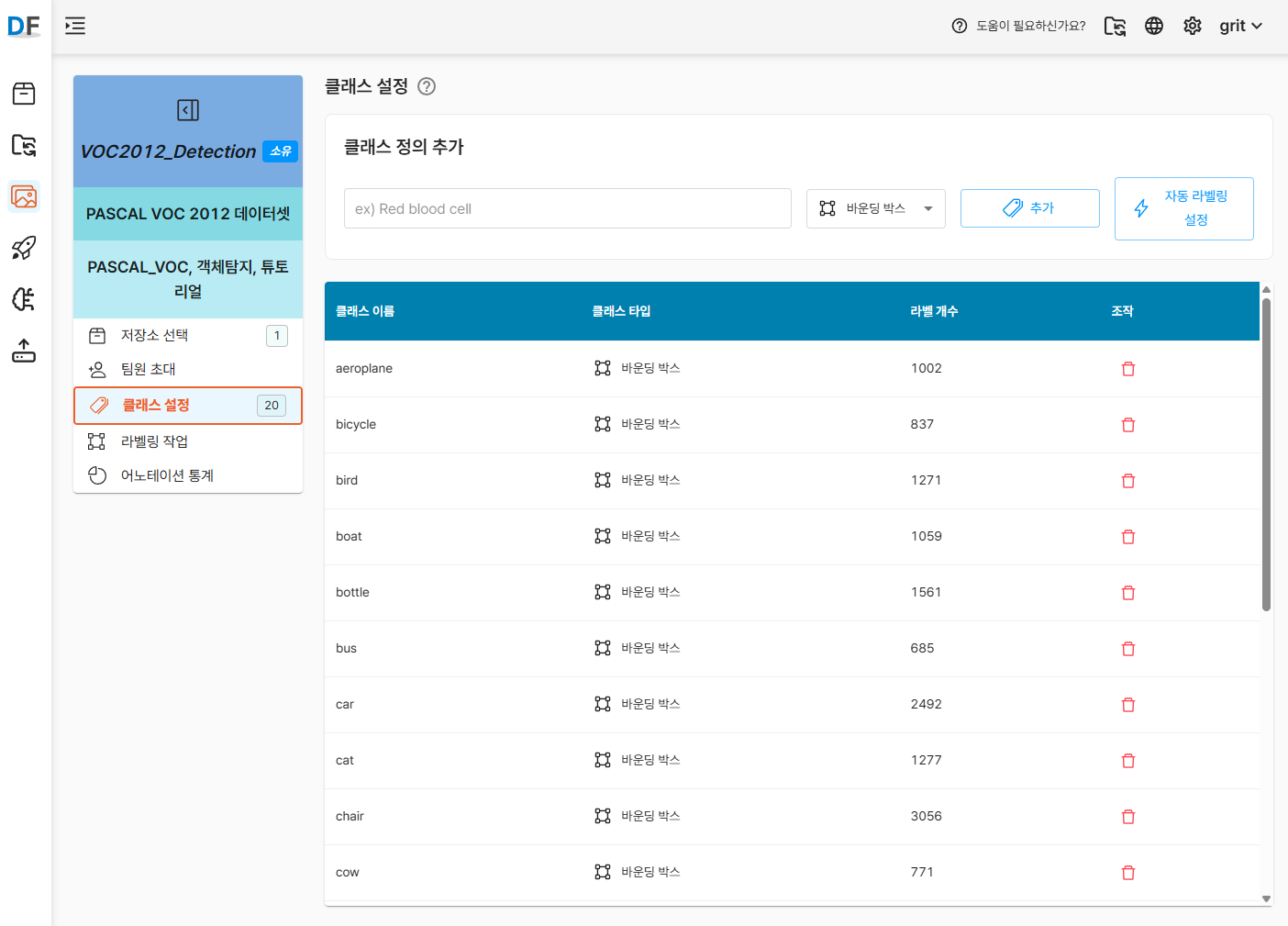Screen dimensions: 1288x926
Task: Open 라벨링 작업 menu item
Action: (x=188, y=441)
